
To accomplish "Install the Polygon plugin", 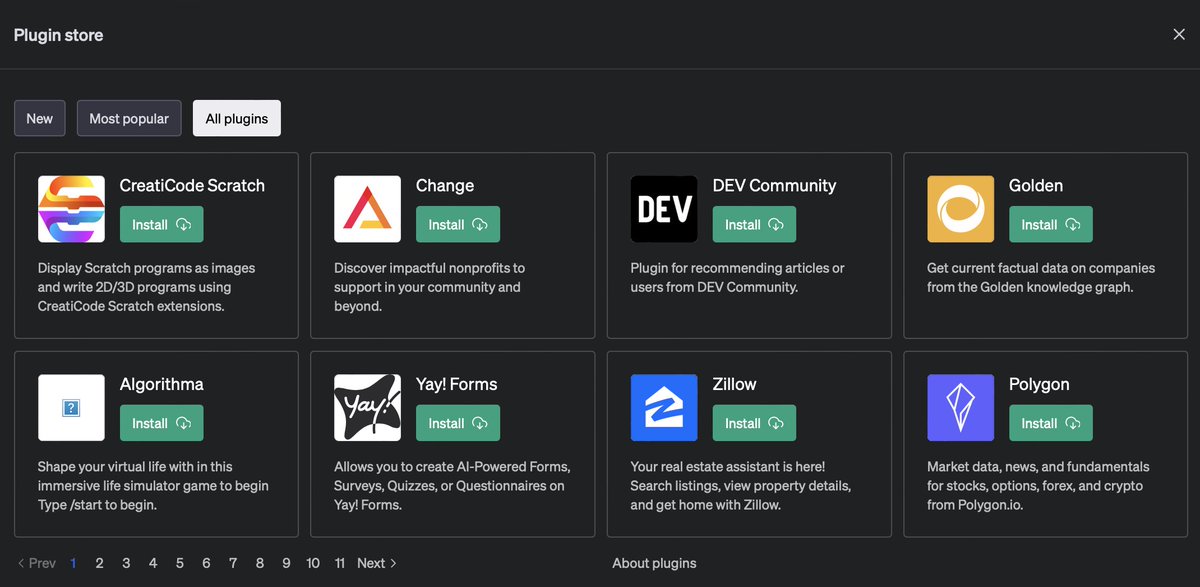I will (x=1050, y=422).
